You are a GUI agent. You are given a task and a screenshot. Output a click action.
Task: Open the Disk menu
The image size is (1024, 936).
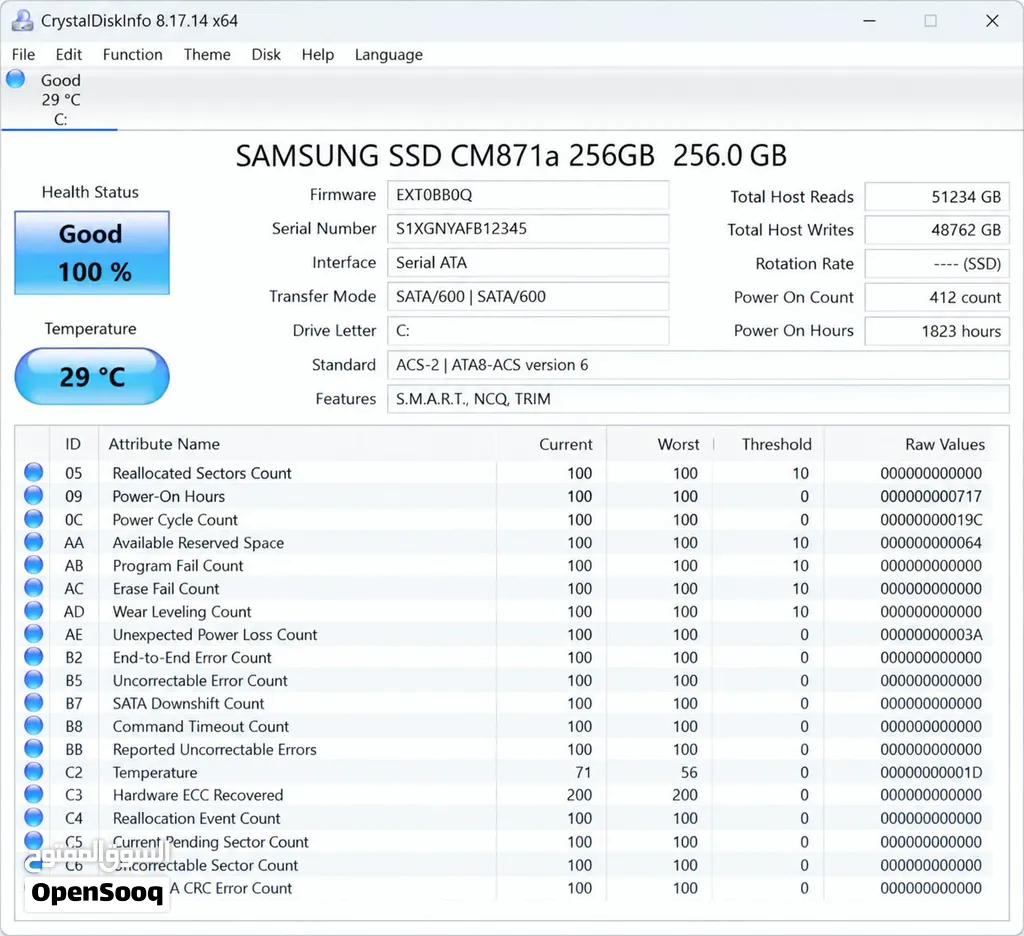click(x=266, y=55)
